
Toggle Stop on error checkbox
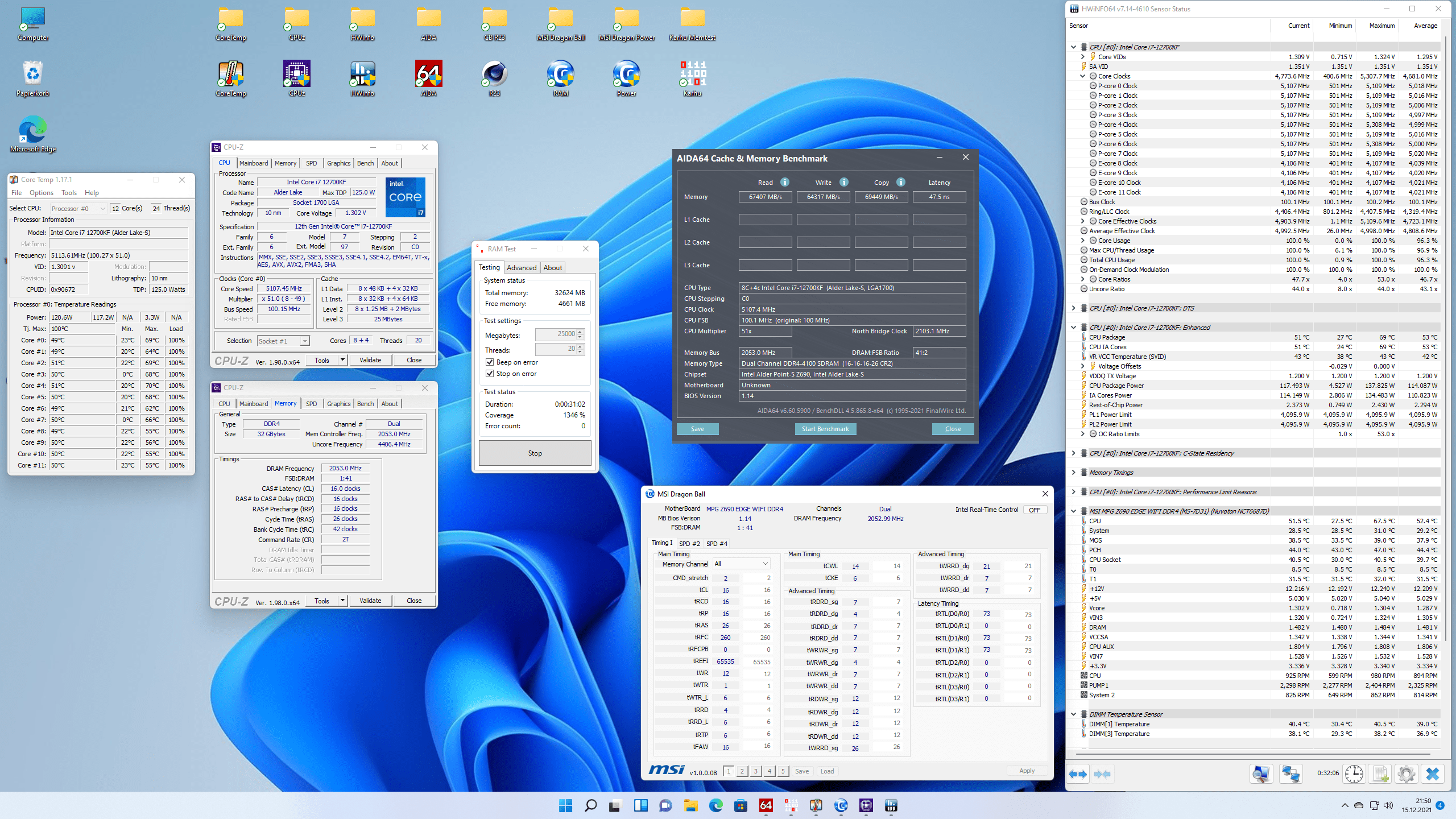point(490,374)
